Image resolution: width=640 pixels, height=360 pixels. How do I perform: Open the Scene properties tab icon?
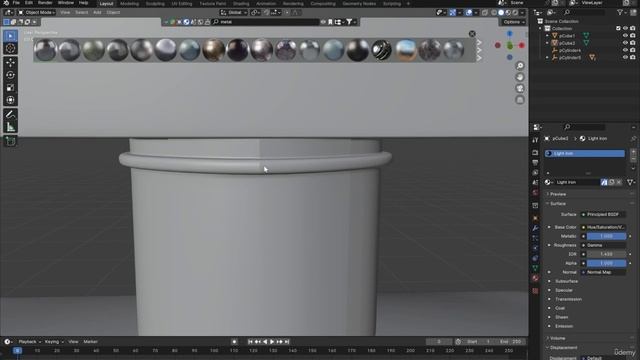pyautogui.click(x=535, y=182)
